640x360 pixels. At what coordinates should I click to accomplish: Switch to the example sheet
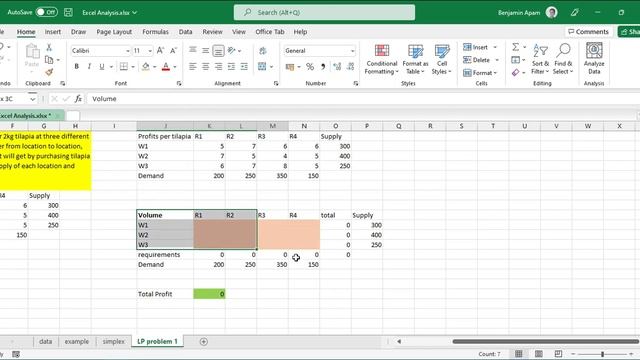[77, 341]
